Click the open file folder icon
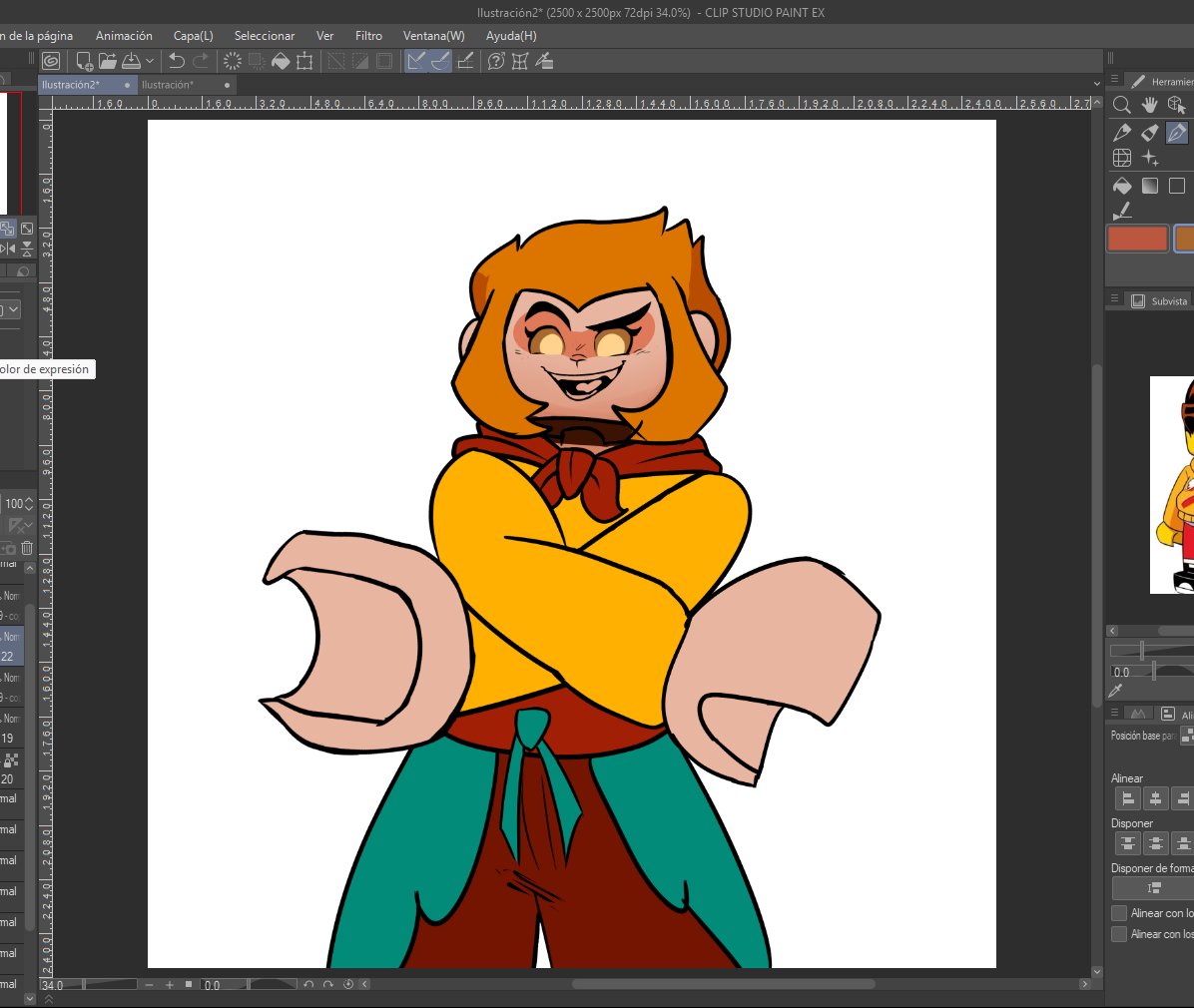1194x1008 pixels. pos(108,61)
